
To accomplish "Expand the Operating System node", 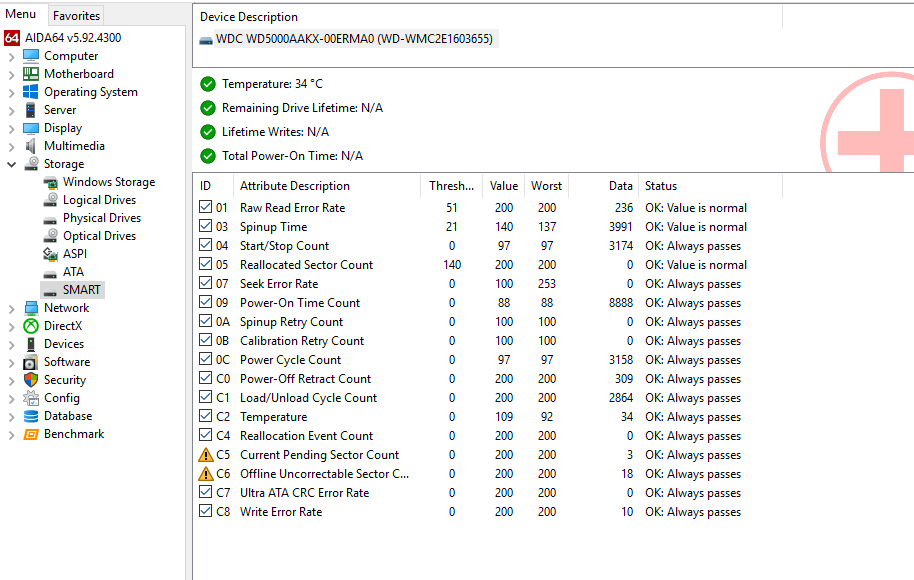I will (x=12, y=93).
